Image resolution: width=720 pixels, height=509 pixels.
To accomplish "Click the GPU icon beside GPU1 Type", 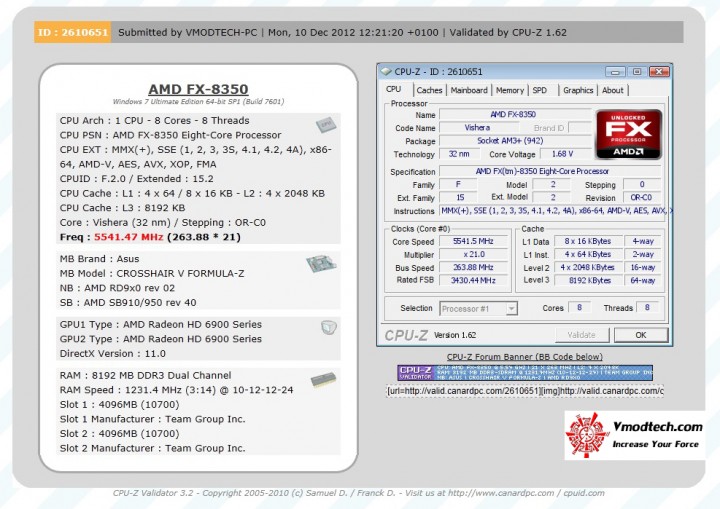I will pos(329,327).
